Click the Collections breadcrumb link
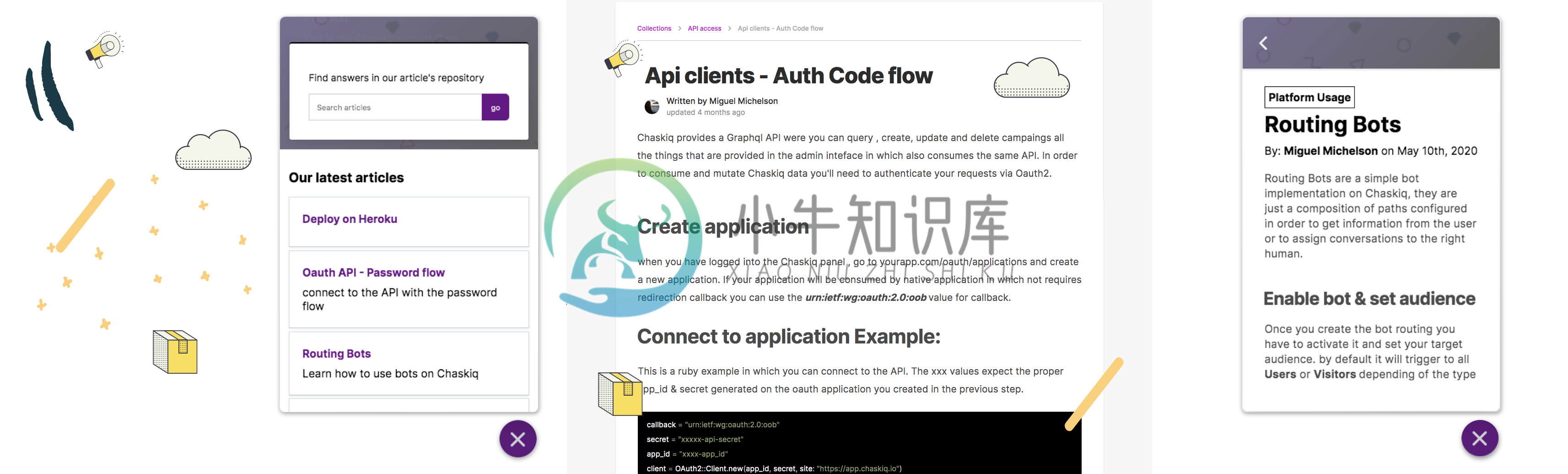Viewport: 1568px width, 474px height. tap(654, 28)
